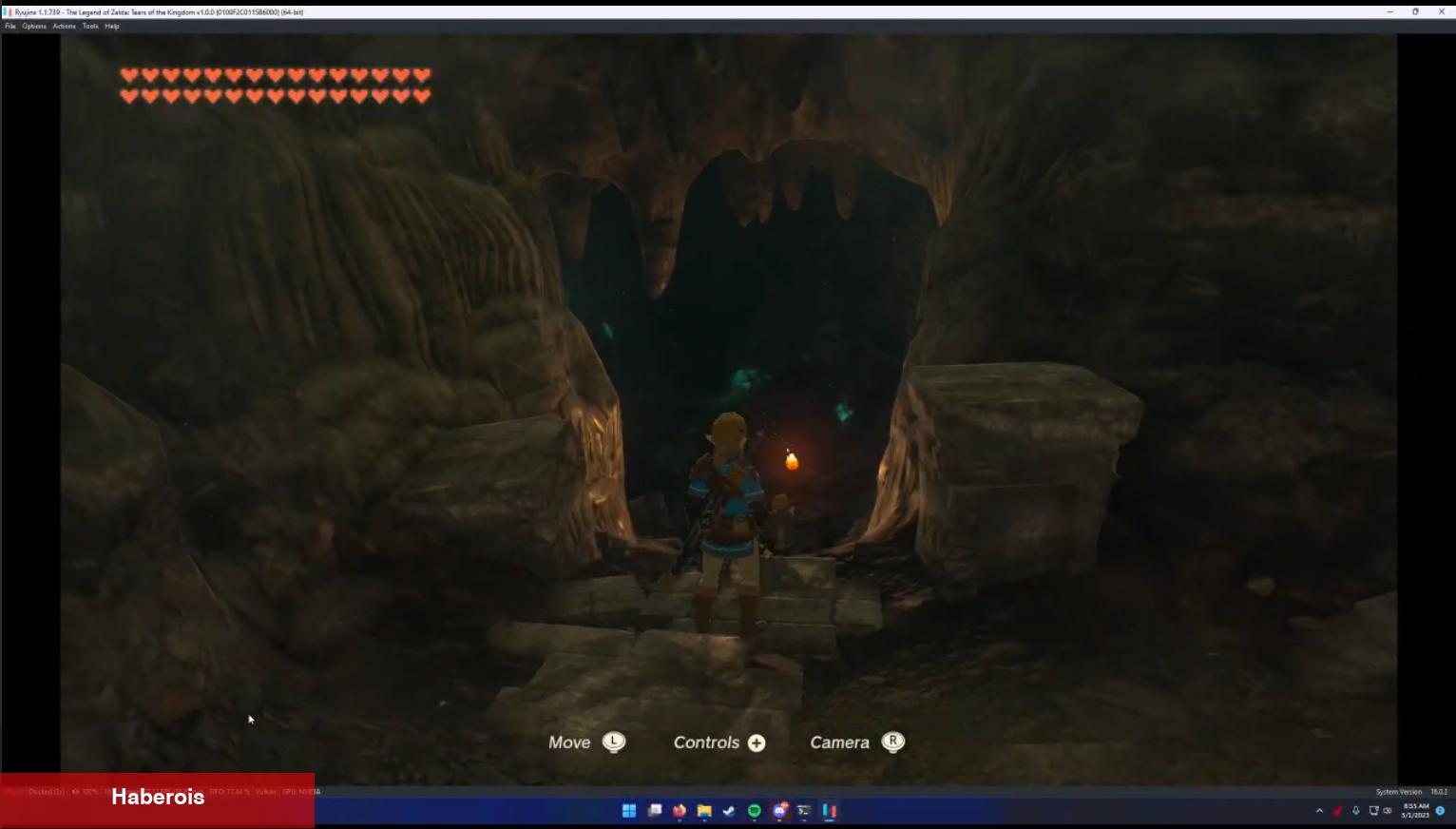Click the Camera label text
Screen dimensions: 1456x829
point(839,742)
